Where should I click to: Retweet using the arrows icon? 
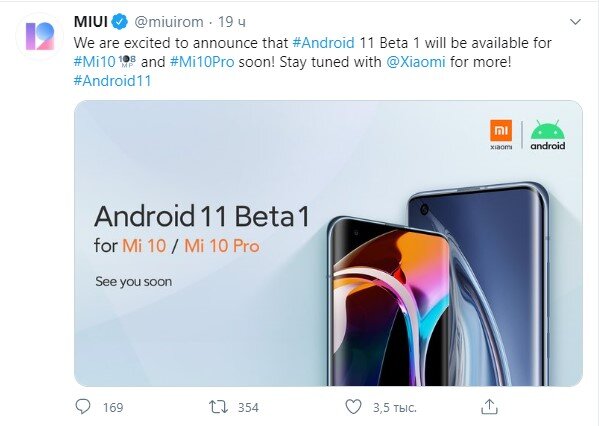[x=218, y=407]
